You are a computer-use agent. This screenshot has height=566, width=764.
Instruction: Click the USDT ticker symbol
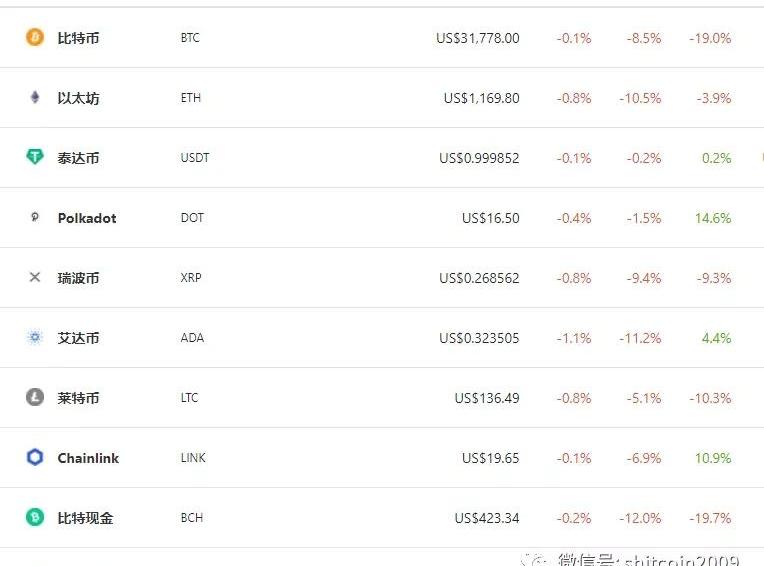coord(195,158)
